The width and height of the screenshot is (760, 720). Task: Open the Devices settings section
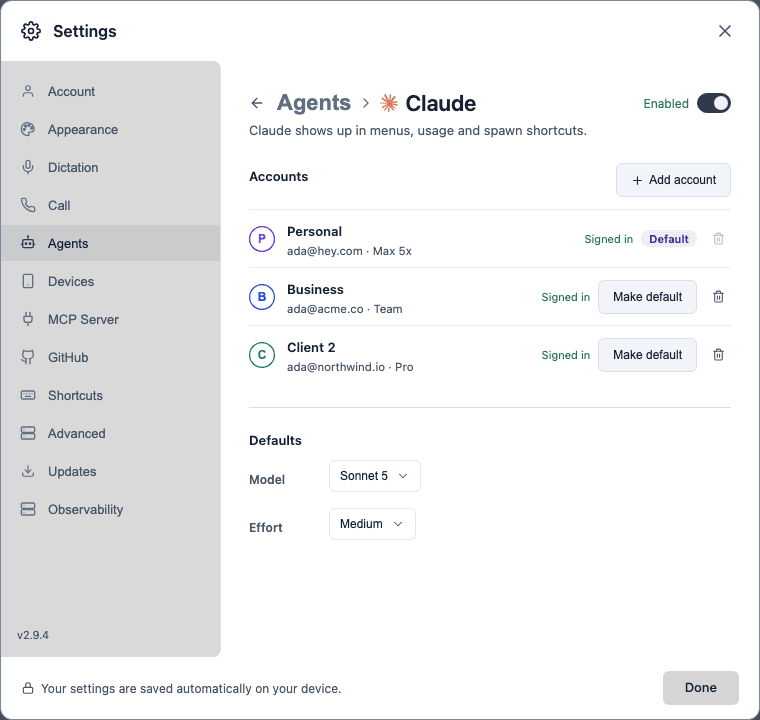click(x=111, y=281)
